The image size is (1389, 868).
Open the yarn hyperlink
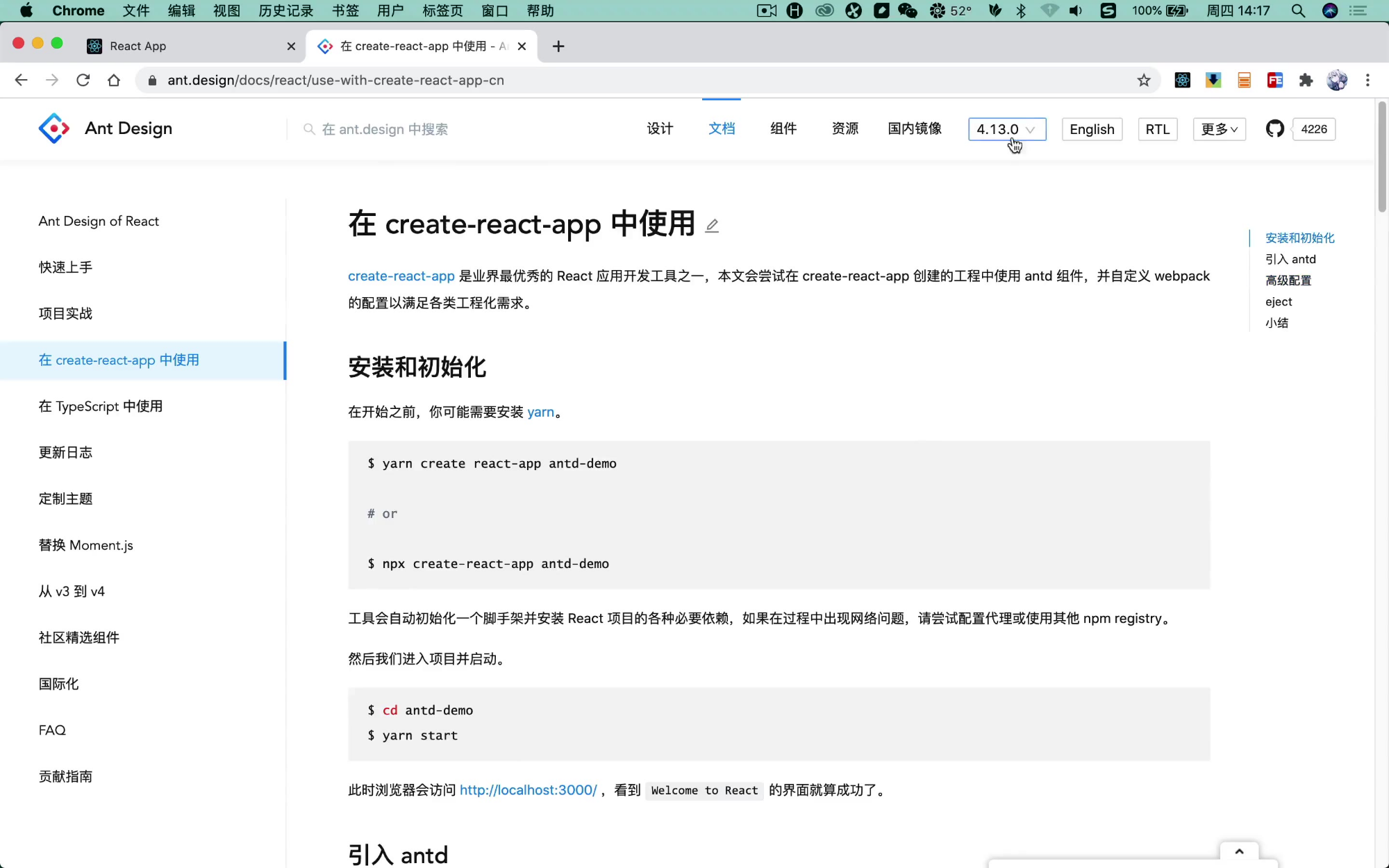[540, 412]
